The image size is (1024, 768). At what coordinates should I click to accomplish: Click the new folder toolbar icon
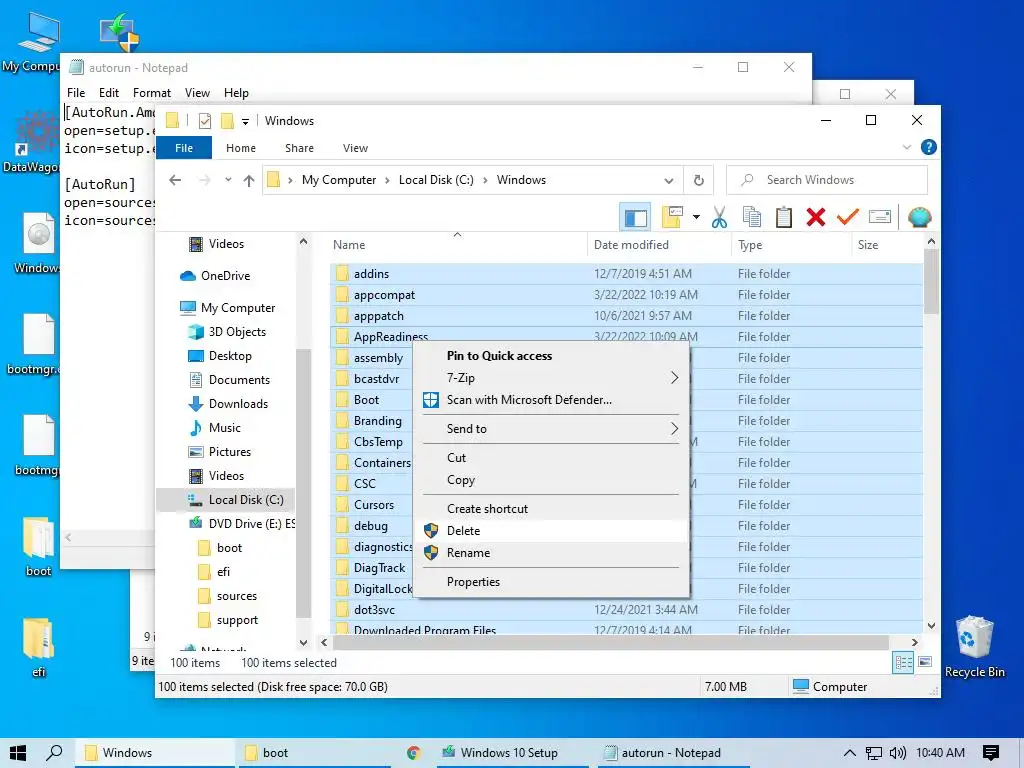click(x=672, y=217)
